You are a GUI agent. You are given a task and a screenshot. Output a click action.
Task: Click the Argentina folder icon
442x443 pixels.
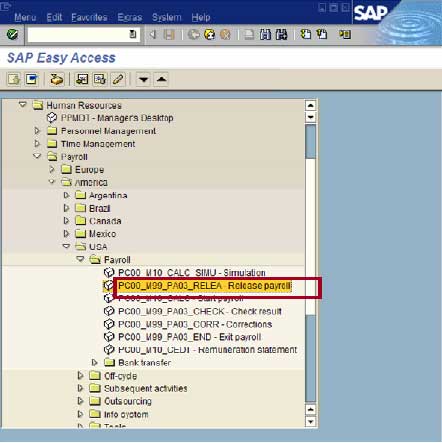point(80,195)
